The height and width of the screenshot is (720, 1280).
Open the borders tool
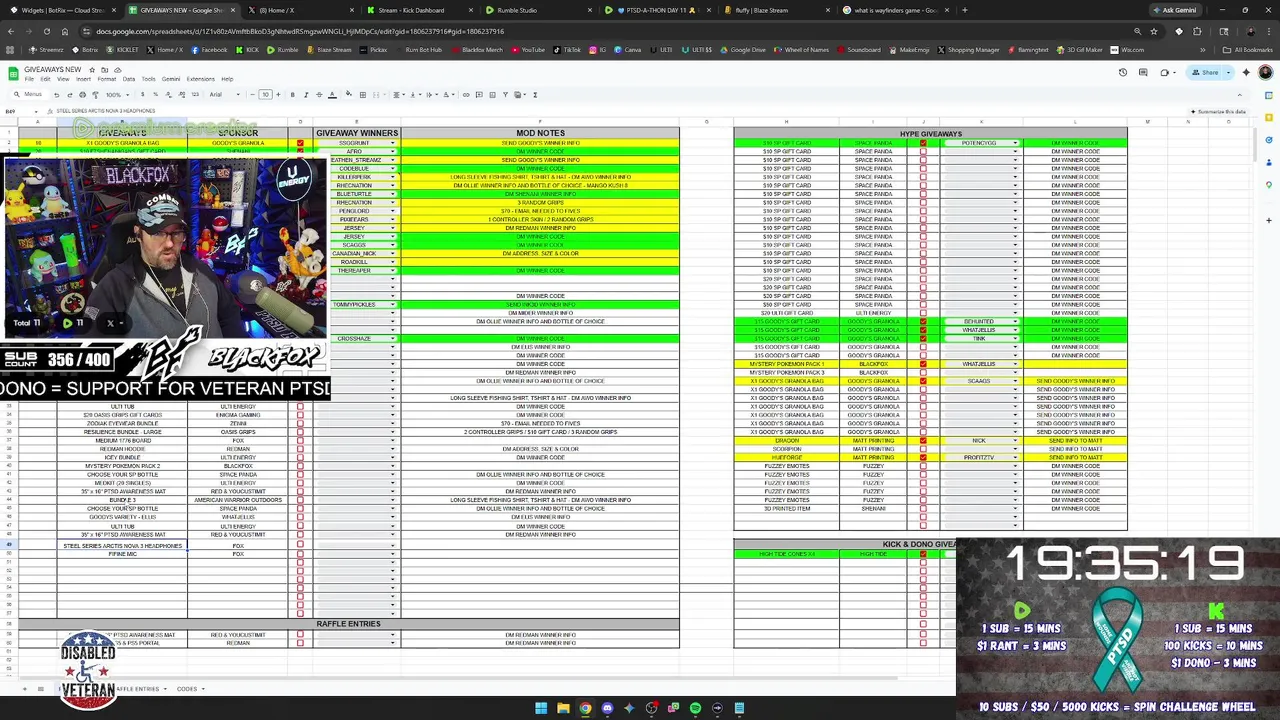363,95
